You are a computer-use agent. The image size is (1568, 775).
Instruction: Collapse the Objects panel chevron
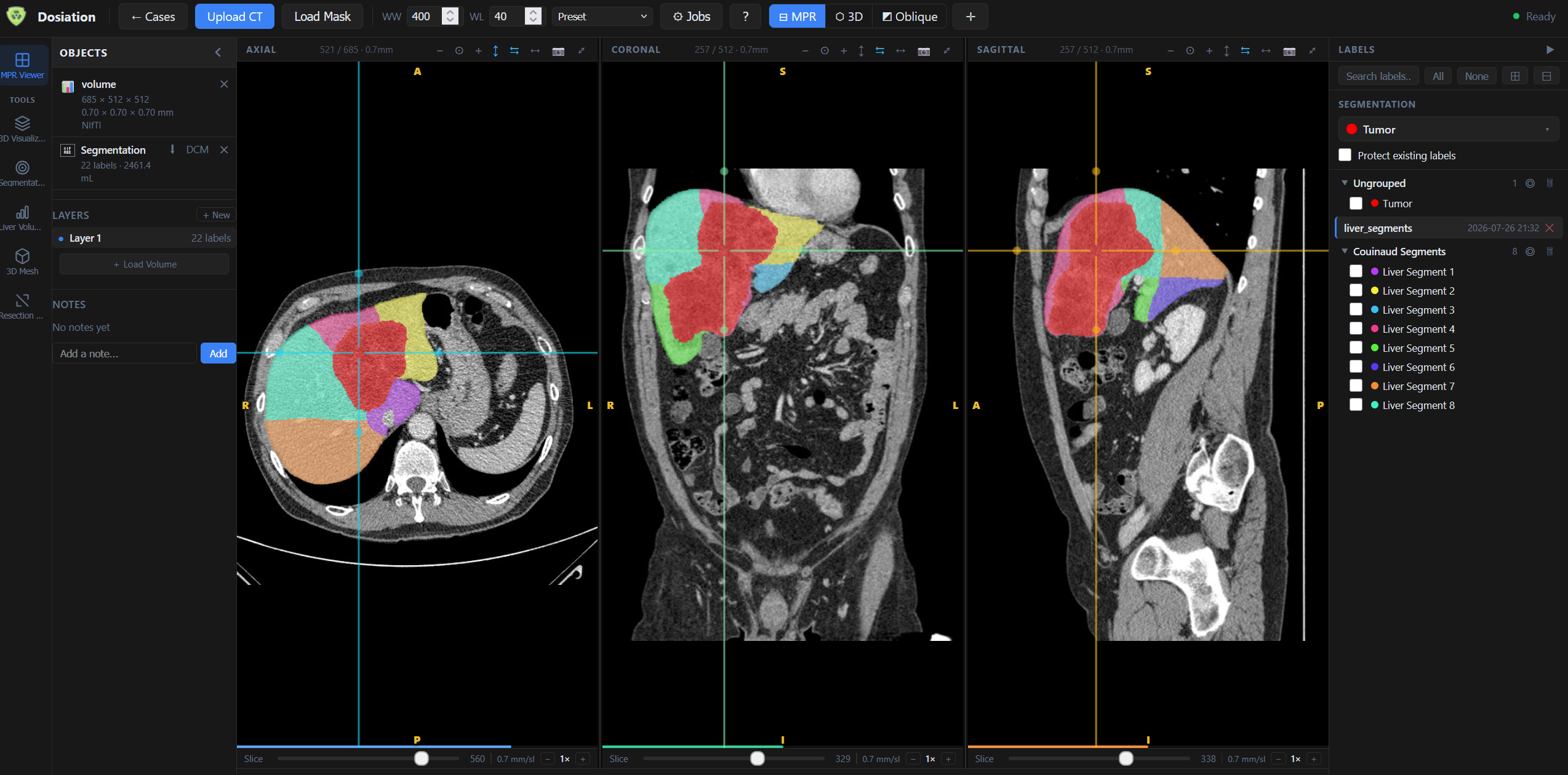click(x=218, y=53)
